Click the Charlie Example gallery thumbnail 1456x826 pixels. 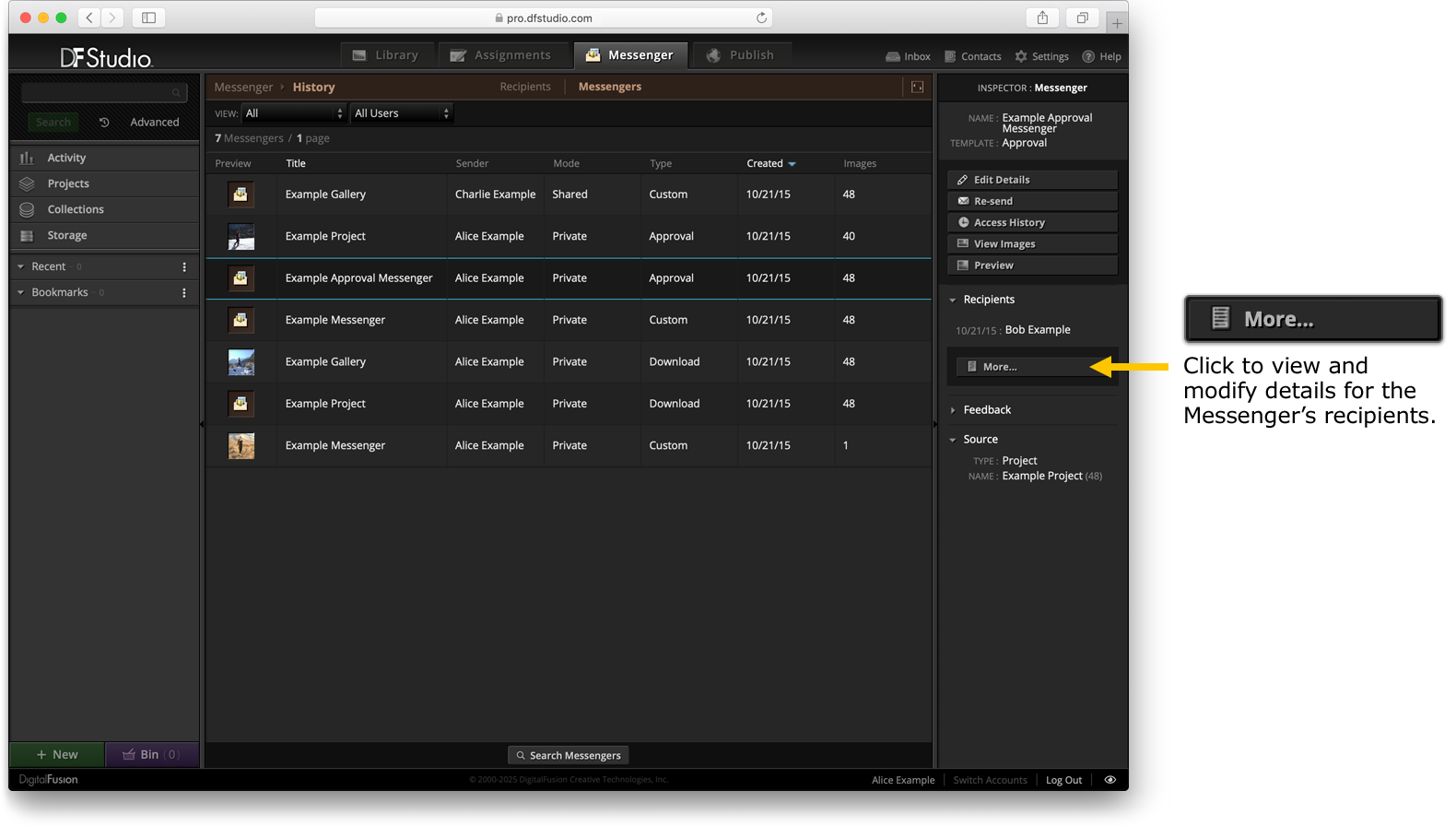[x=241, y=195]
